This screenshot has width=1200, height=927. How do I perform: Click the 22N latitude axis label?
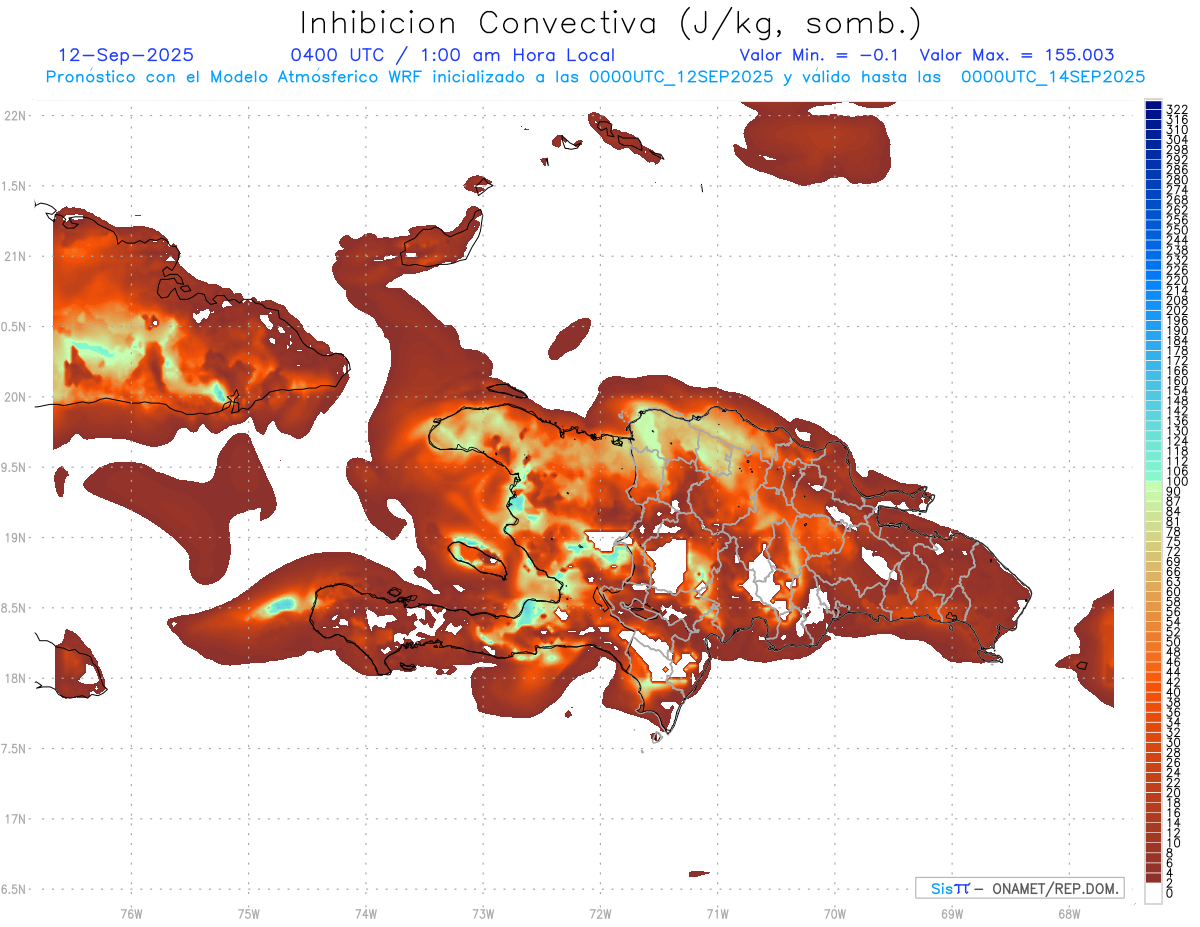coord(15,115)
